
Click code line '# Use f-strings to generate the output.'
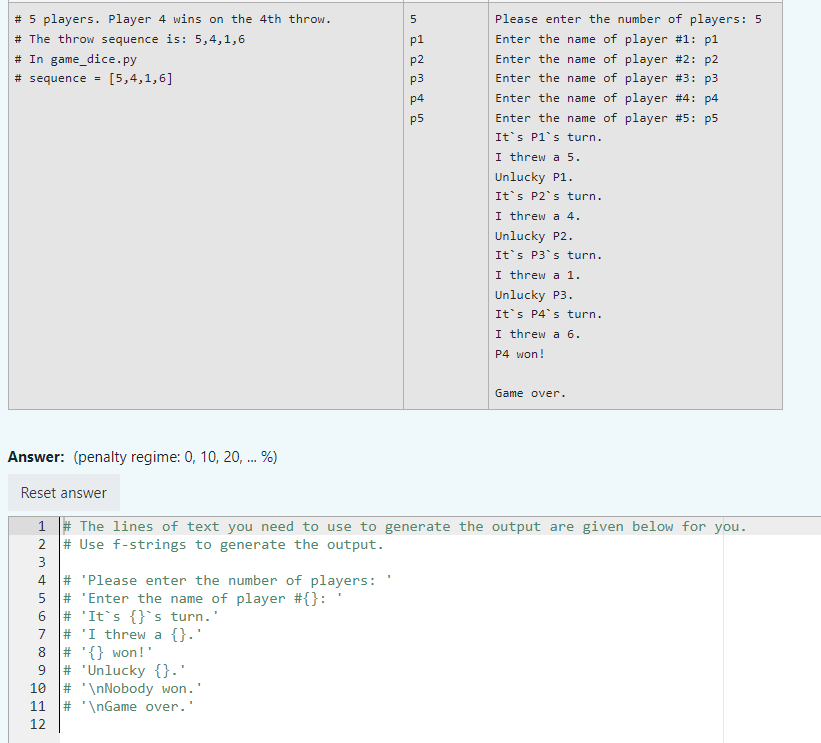pyautogui.click(x=224, y=545)
